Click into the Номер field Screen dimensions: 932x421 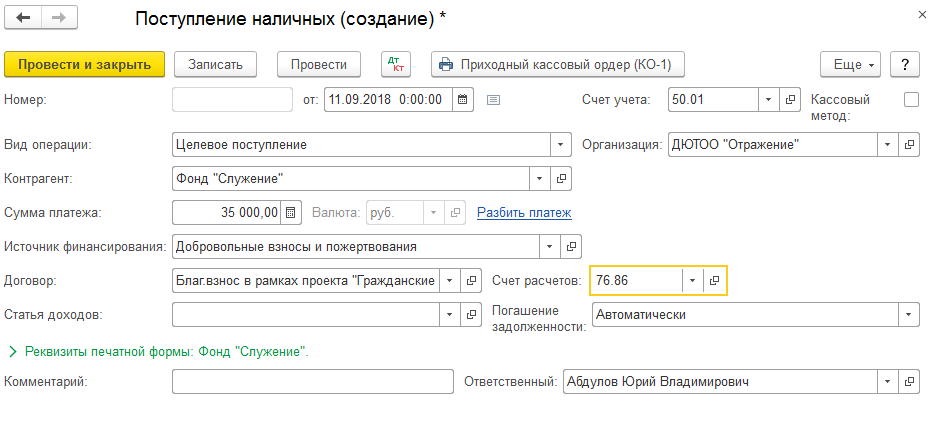click(232, 100)
